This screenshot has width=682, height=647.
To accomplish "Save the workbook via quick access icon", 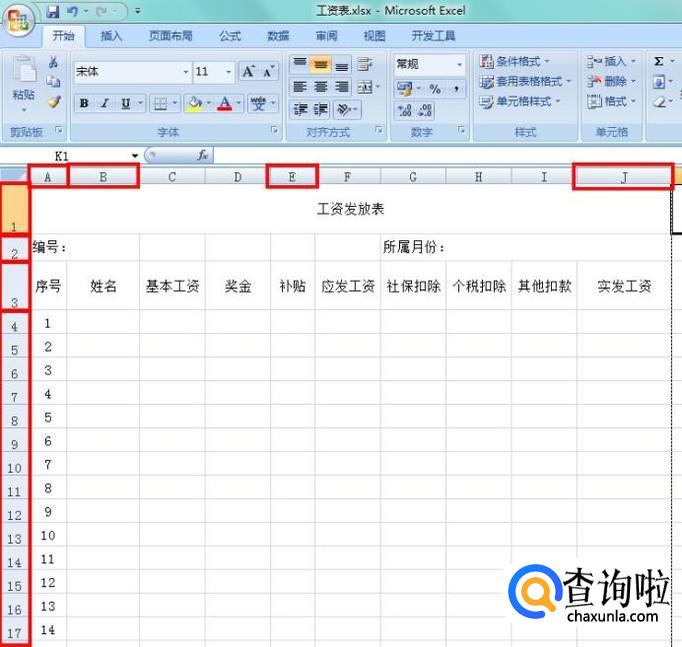I will pos(53,11).
